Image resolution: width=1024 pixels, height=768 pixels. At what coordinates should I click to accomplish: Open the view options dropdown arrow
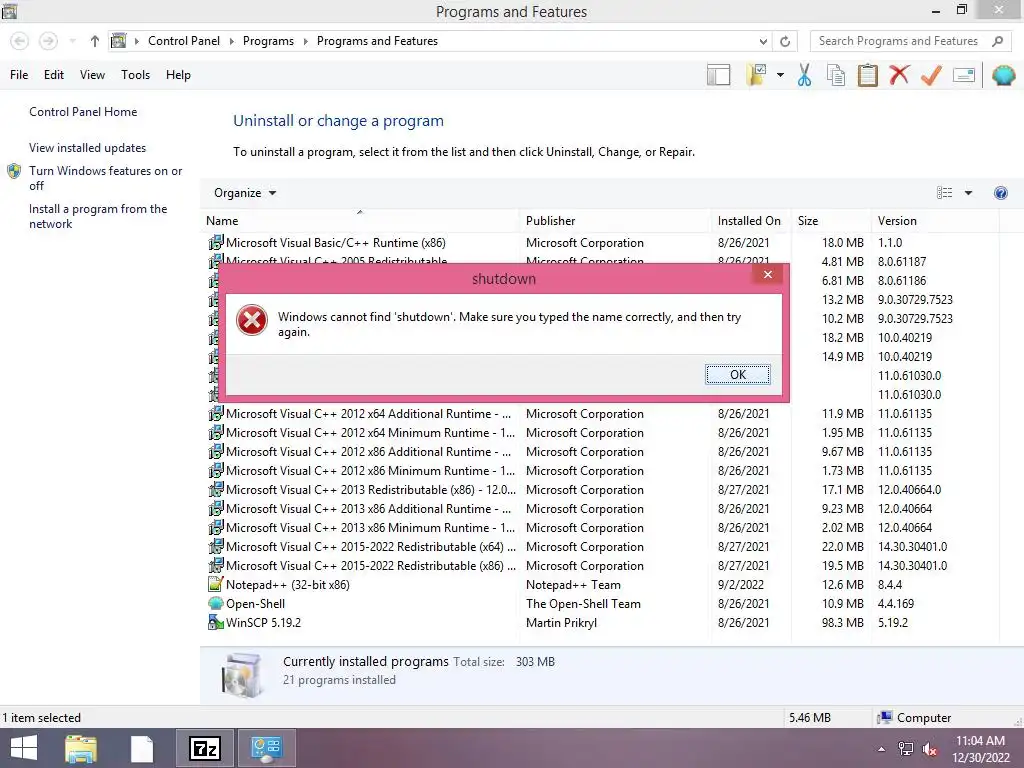click(968, 193)
